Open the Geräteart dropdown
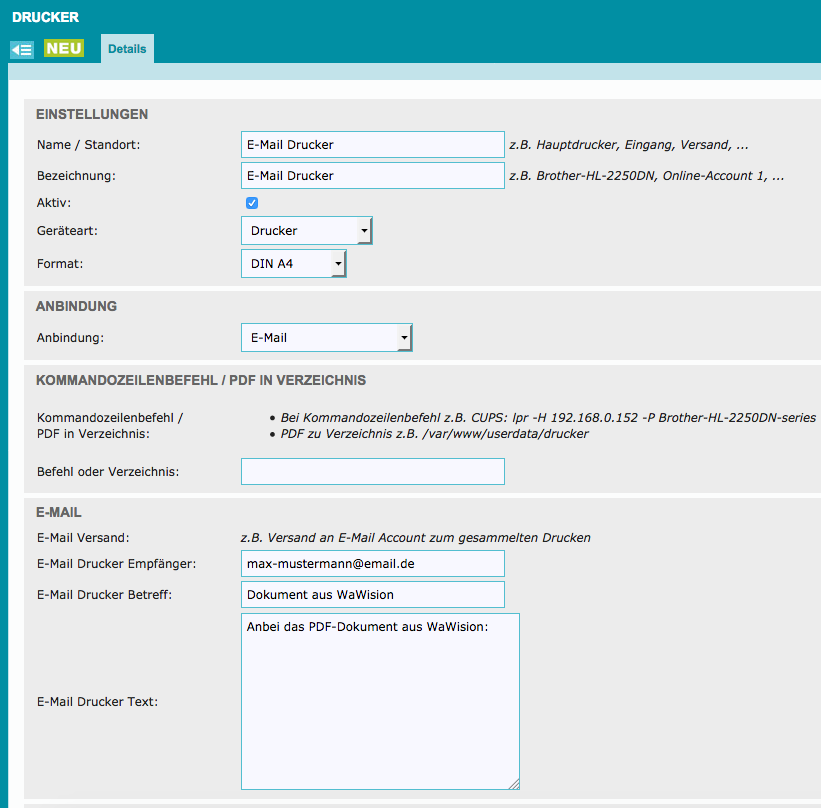 (307, 231)
